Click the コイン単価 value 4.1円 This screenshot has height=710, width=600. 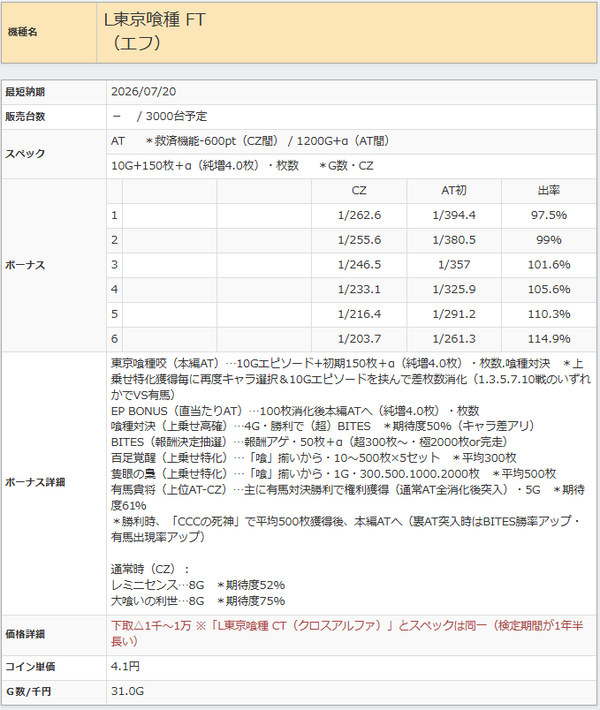point(125,667)
